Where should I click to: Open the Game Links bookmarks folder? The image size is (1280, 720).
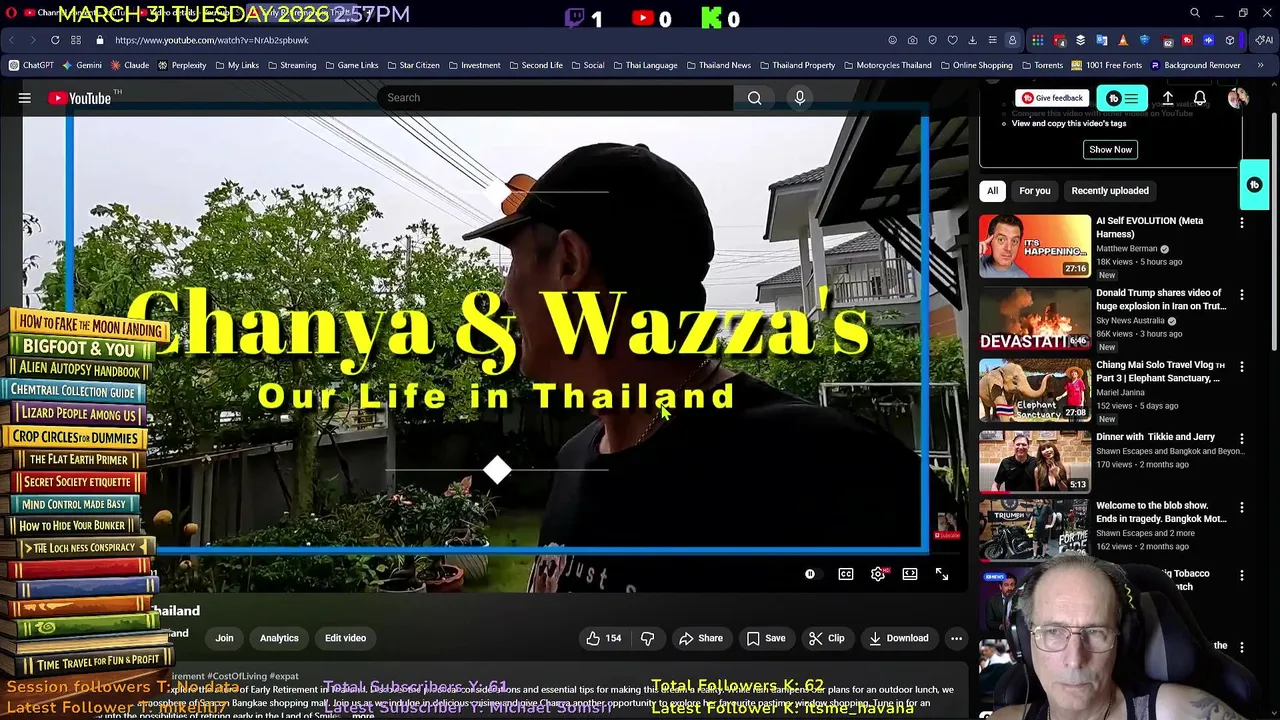pos(351,65)
